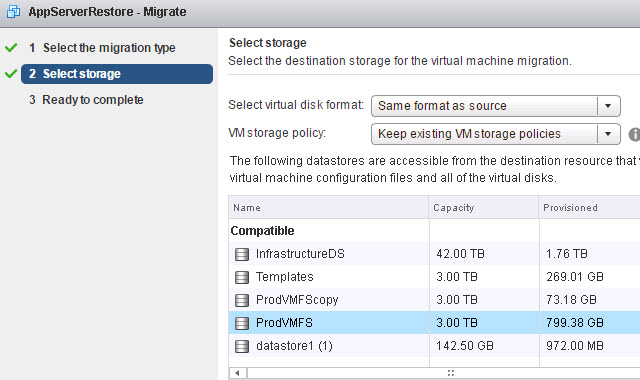This screenshot has width=640, height=380.
Task: Click the horizontal scrollbar thumb under table
Action: pyautogui.click(x=444, y=373)
